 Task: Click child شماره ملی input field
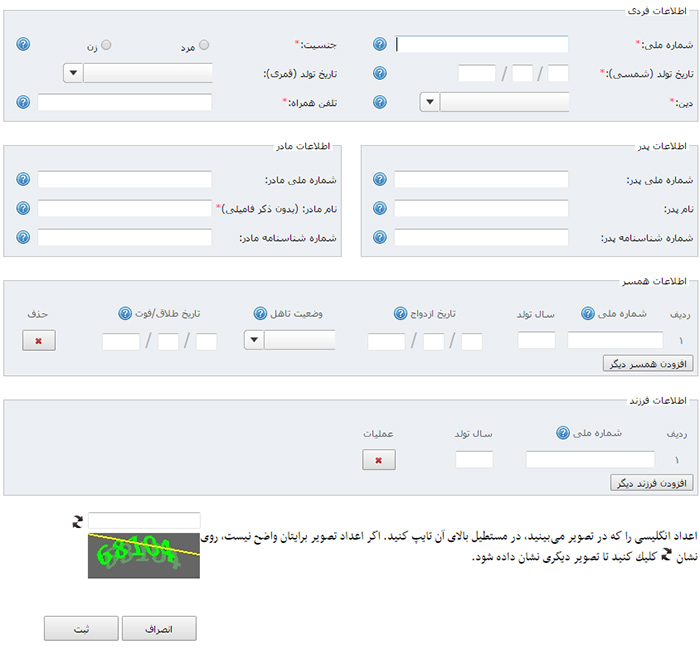[590, 459]
